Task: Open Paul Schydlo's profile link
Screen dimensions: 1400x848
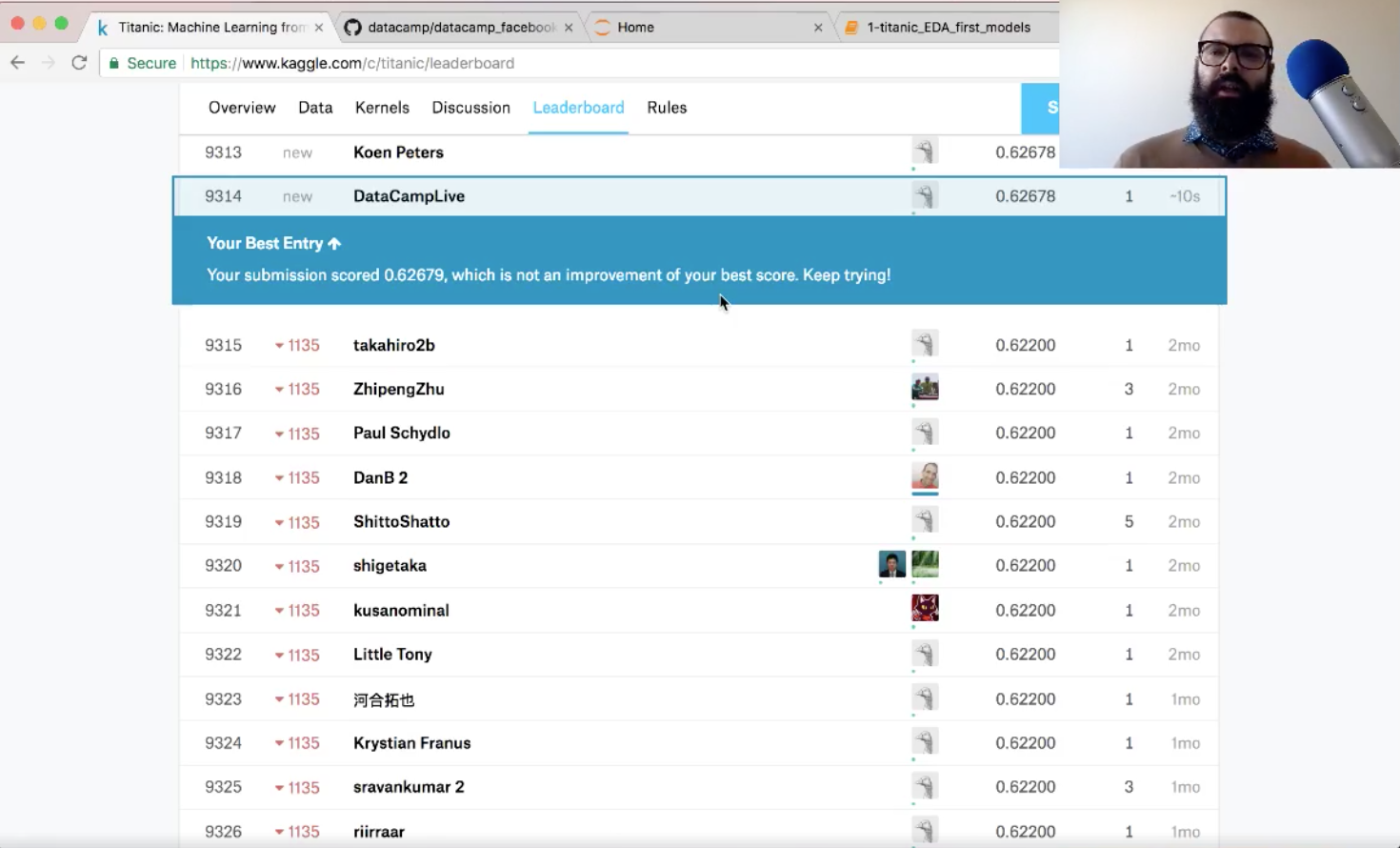Action: click(401, 433)
